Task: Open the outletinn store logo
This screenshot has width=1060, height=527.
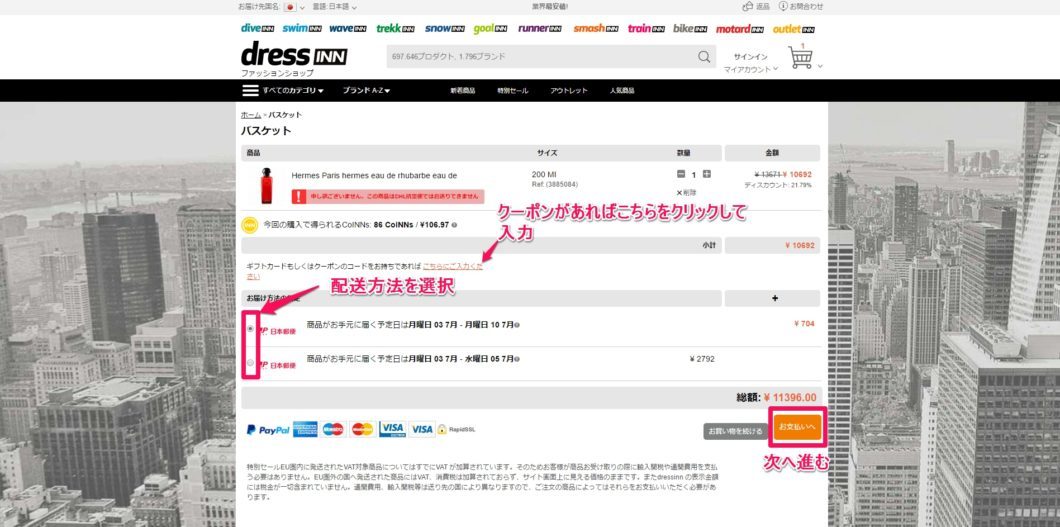Action: tap(794, 28)
